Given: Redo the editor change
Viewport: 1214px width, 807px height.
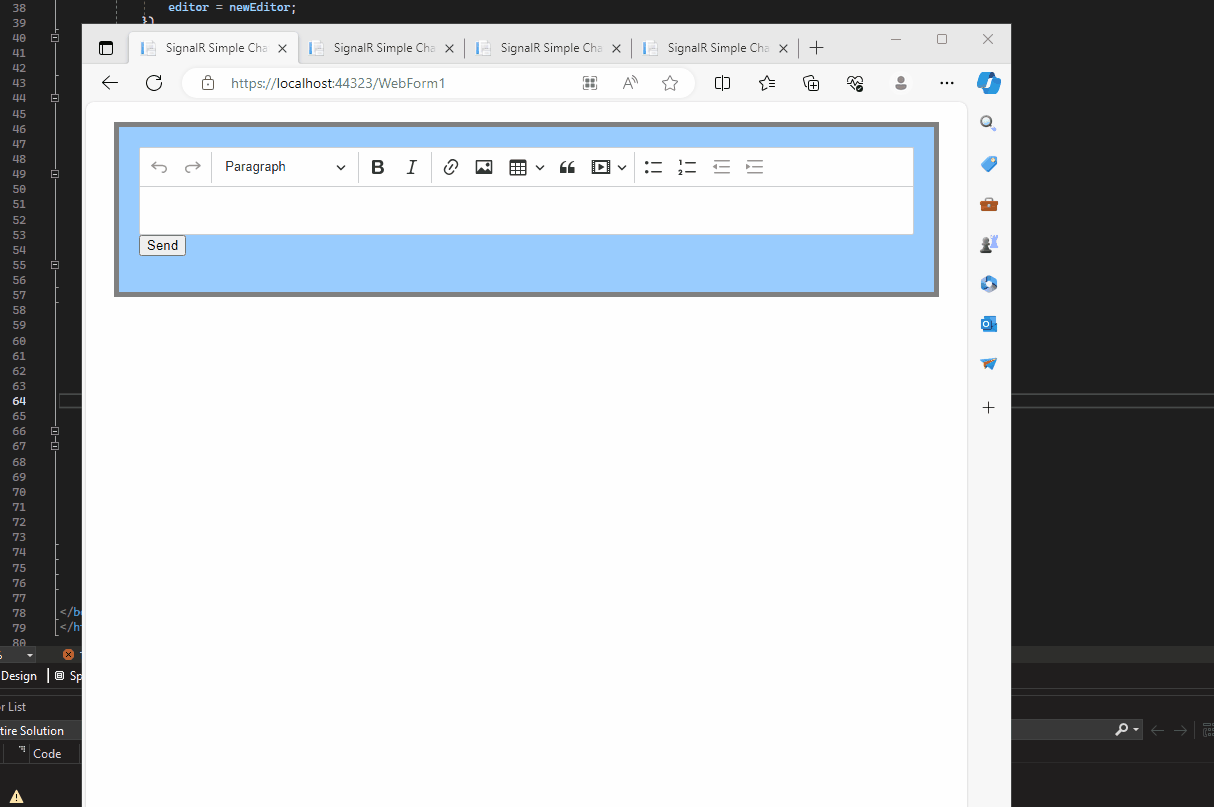Looking at the screenshot, I should tap(193, 167).
